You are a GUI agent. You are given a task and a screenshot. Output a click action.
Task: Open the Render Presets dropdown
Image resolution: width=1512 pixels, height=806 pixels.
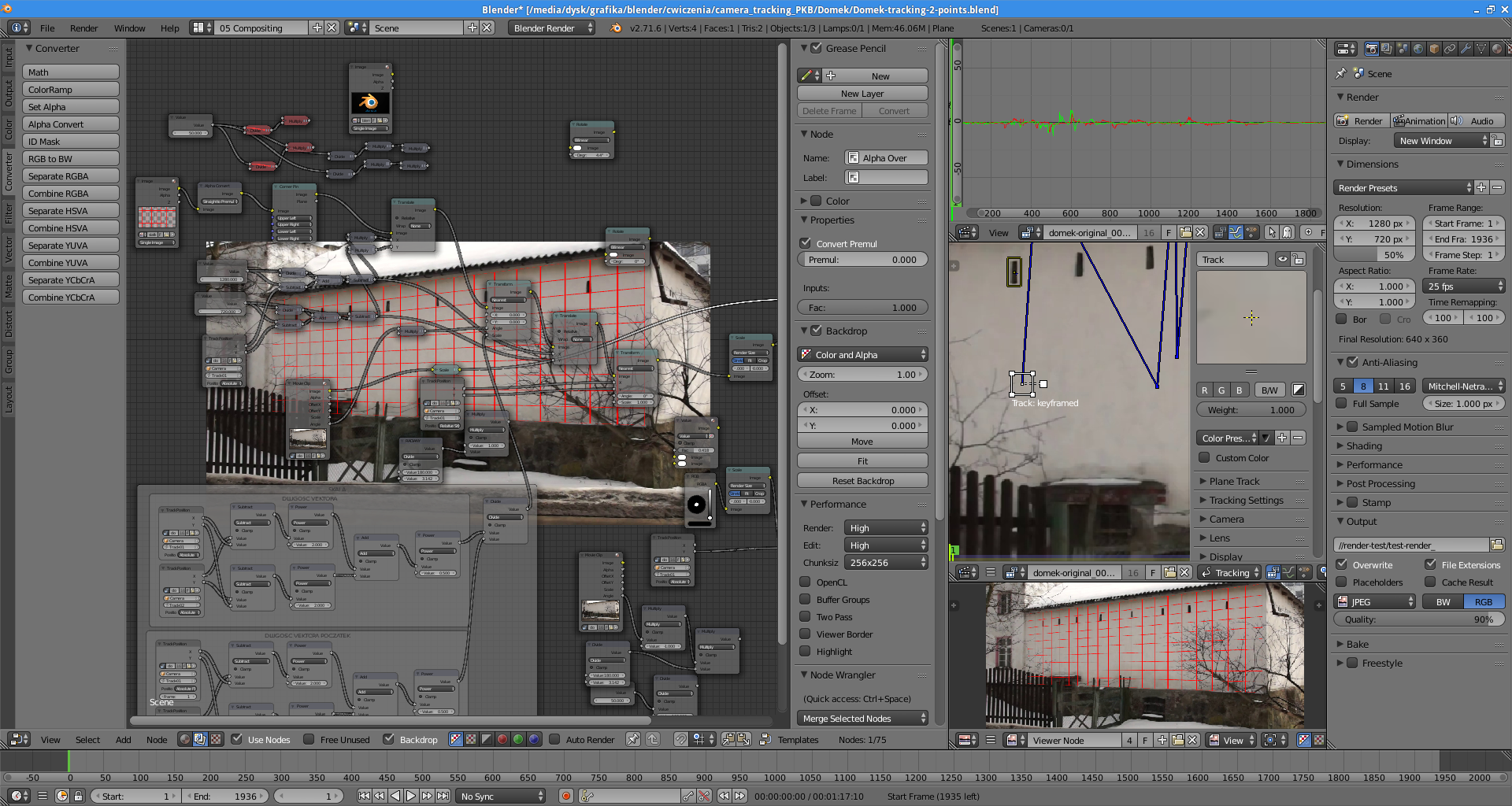1403,187
